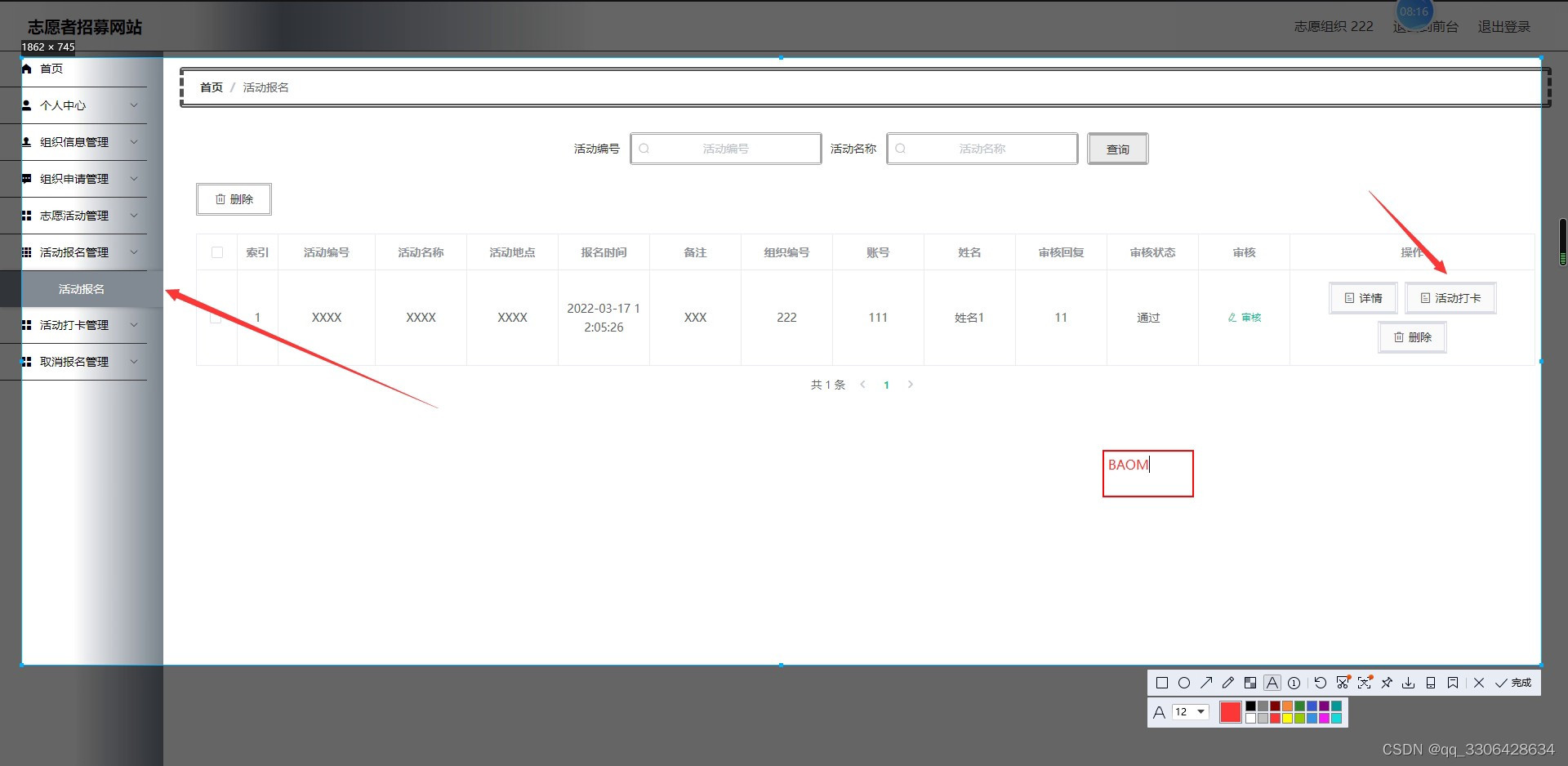1568x766 pixels.
Task: Save the screenshot with download icon
Action: click(x=1409, y=683)
